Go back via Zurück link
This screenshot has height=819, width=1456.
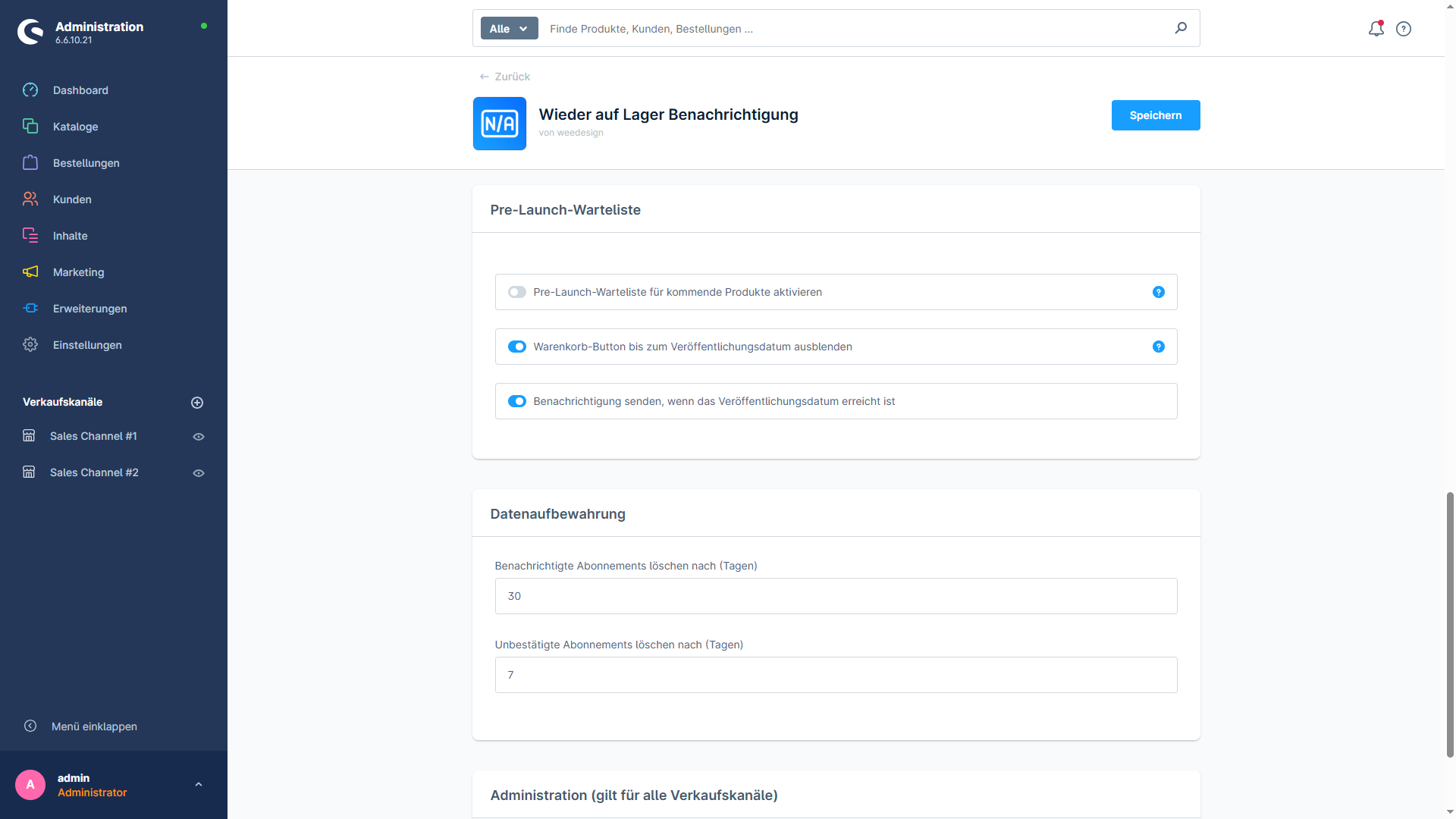click(505, 77)
